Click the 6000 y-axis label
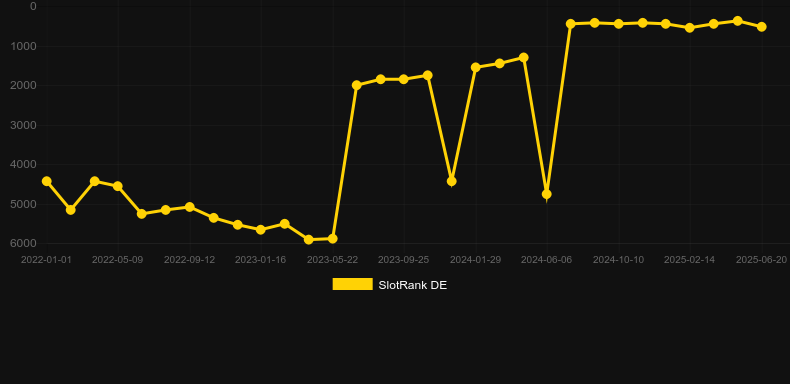The image size is (790, 384). pos(24,243)
